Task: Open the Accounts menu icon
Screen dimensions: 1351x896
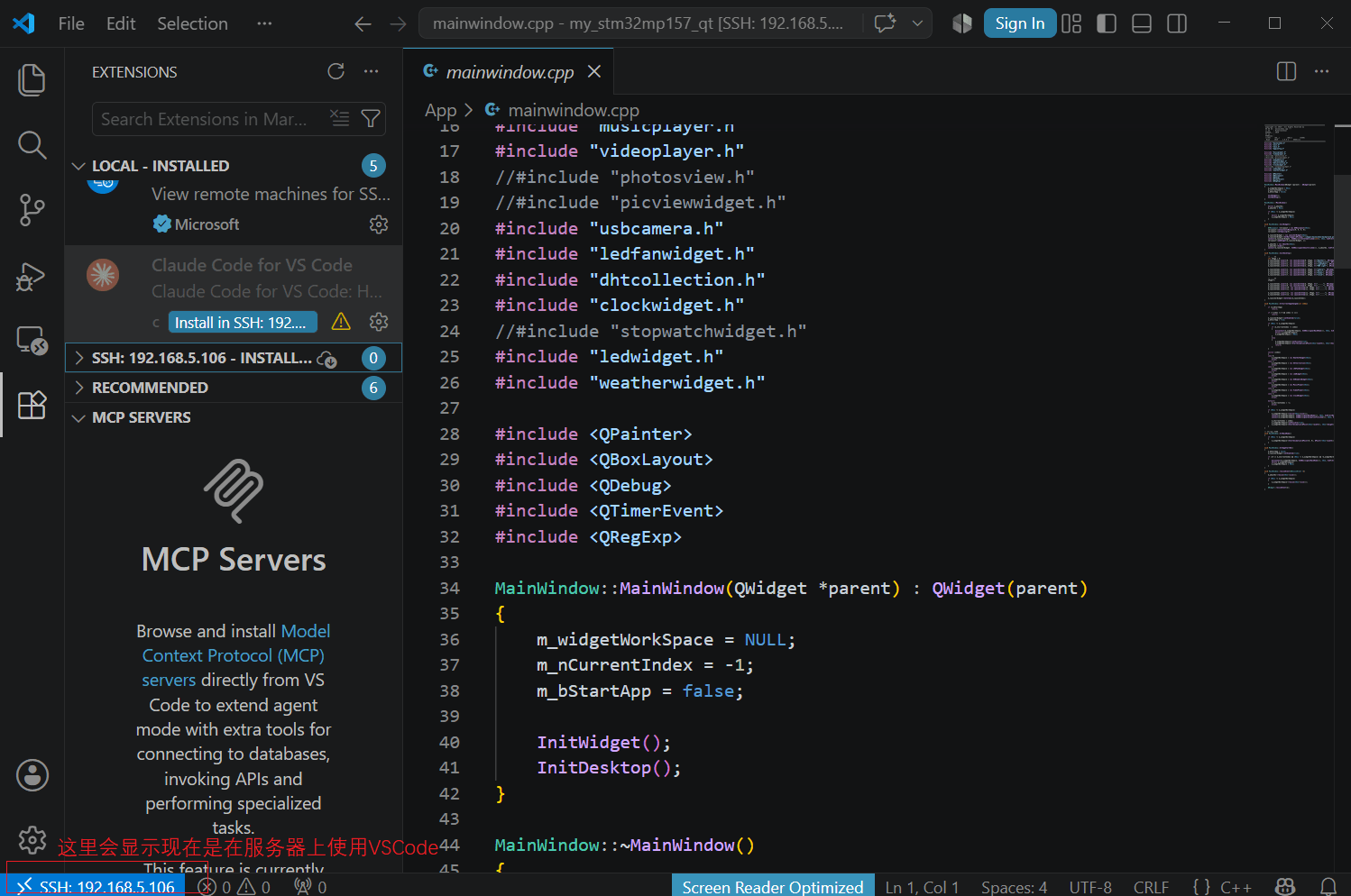Action: [32, 775]
